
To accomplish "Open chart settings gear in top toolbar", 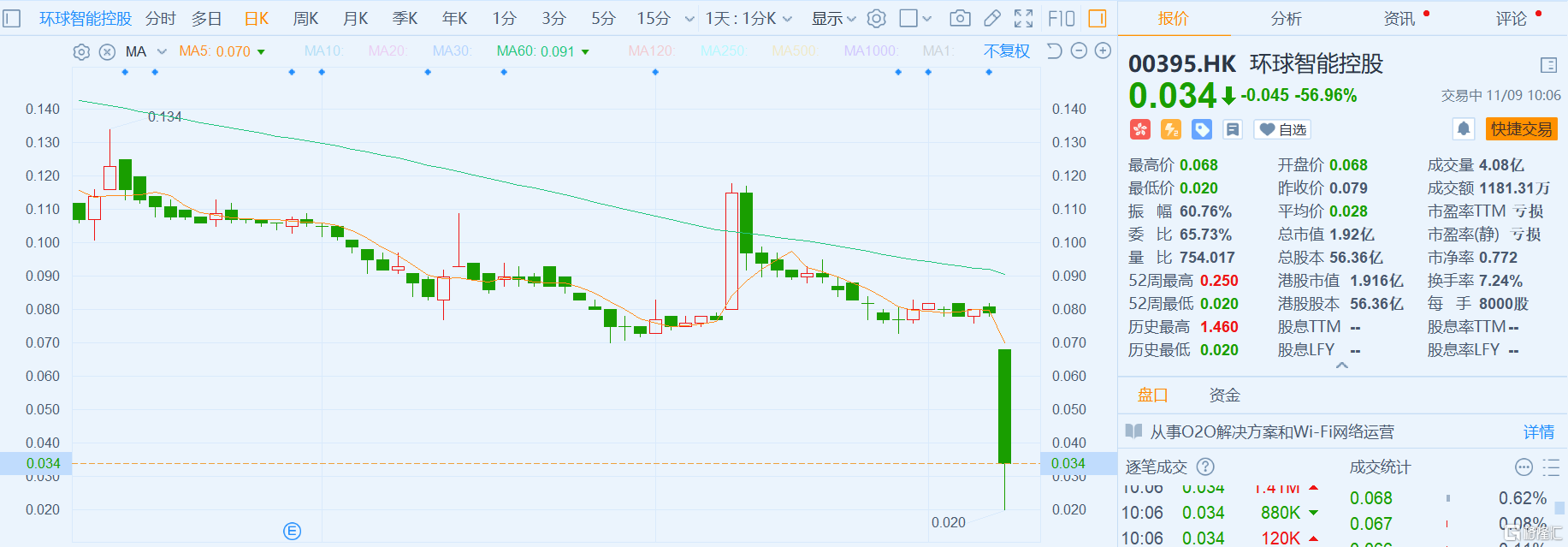I will pyautogui.click(x=877, y=18).
